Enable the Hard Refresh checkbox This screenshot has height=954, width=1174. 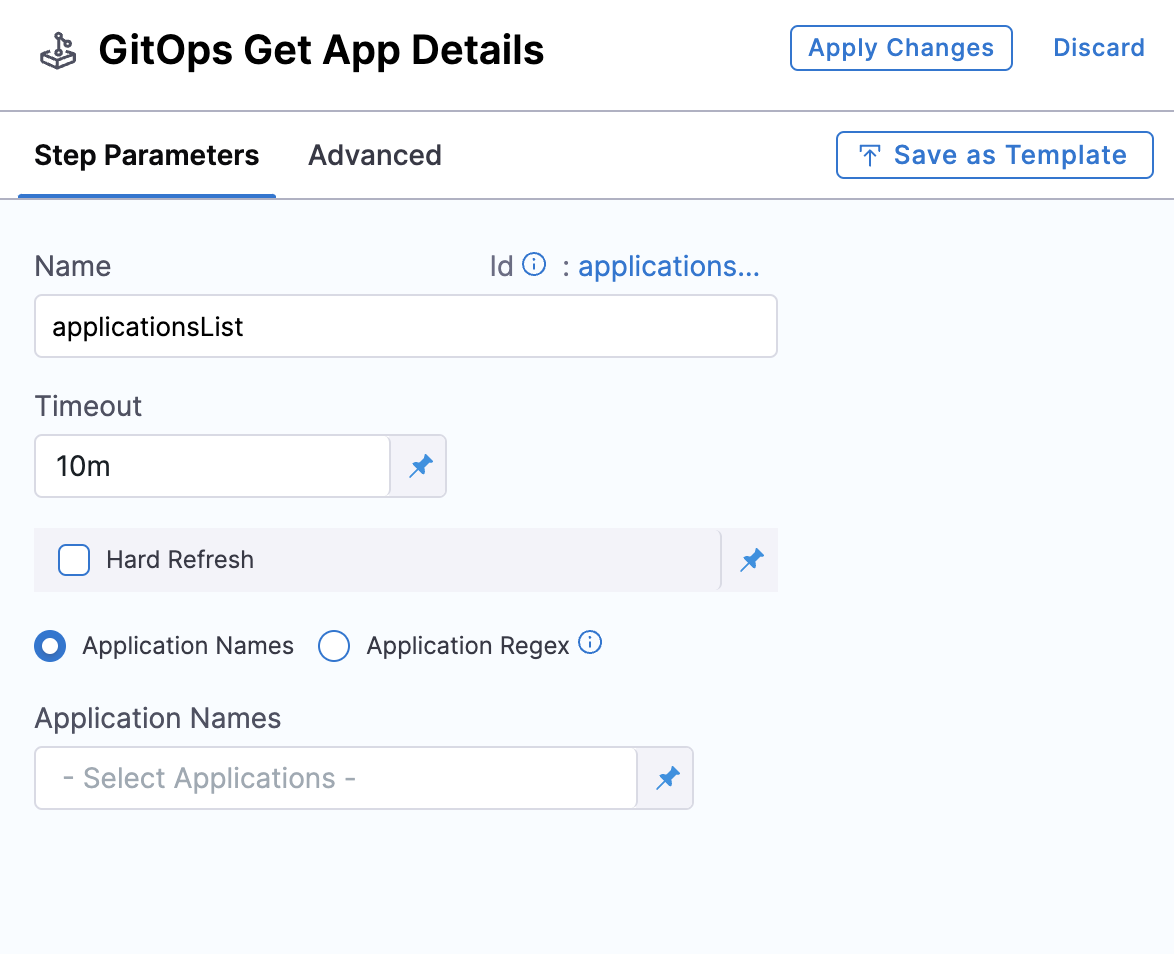pyautogui.click(x=74, y=560)
